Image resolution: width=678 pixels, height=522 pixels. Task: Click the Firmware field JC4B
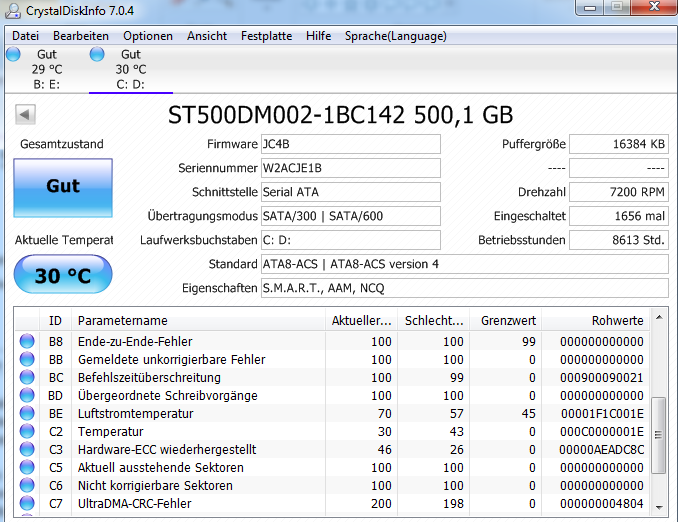pos(351,144)
